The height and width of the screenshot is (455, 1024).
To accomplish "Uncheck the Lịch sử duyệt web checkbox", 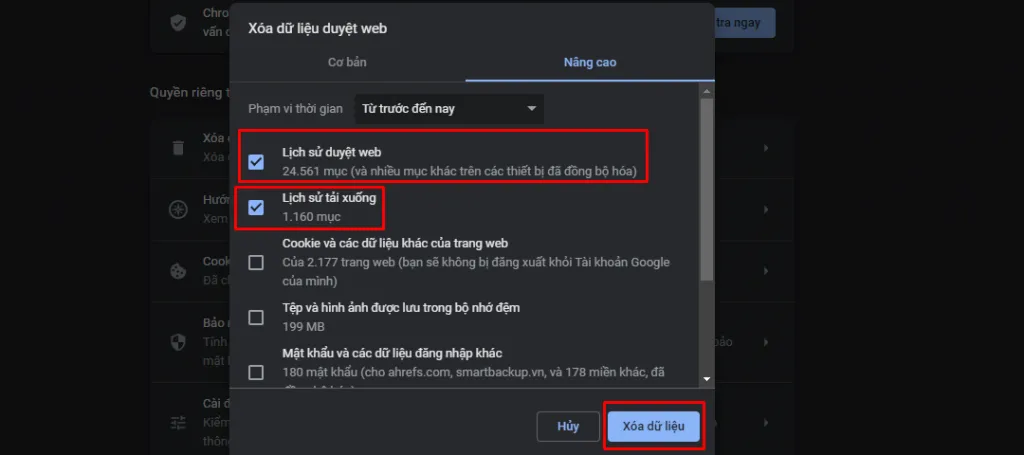I will tap(256, 161).
